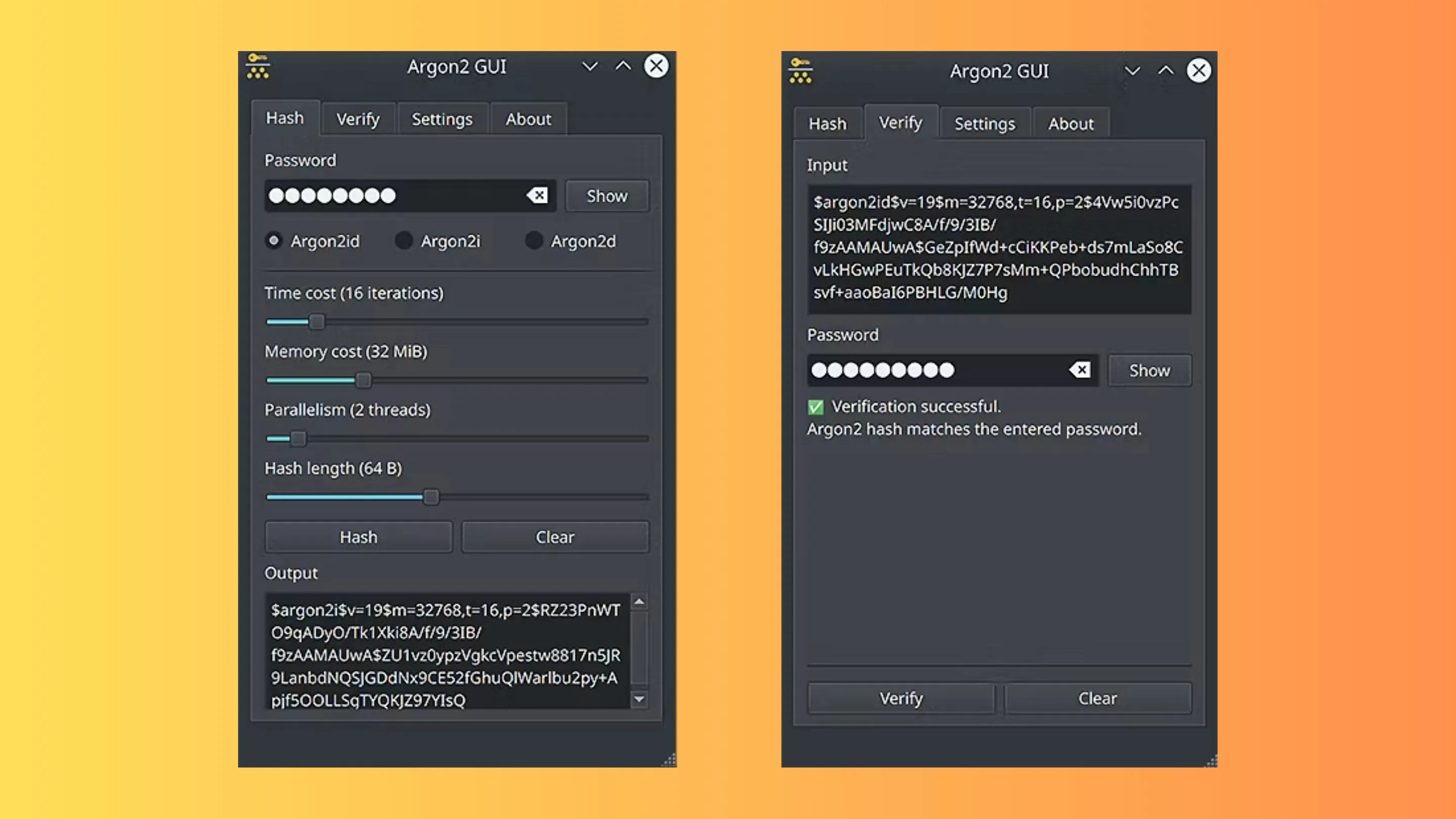Image resolution: width=1456 pixels, height=819 pixels.
Task: Click Clear button in the Hash window
Action: pyautogui.click(x=555, y=537)
